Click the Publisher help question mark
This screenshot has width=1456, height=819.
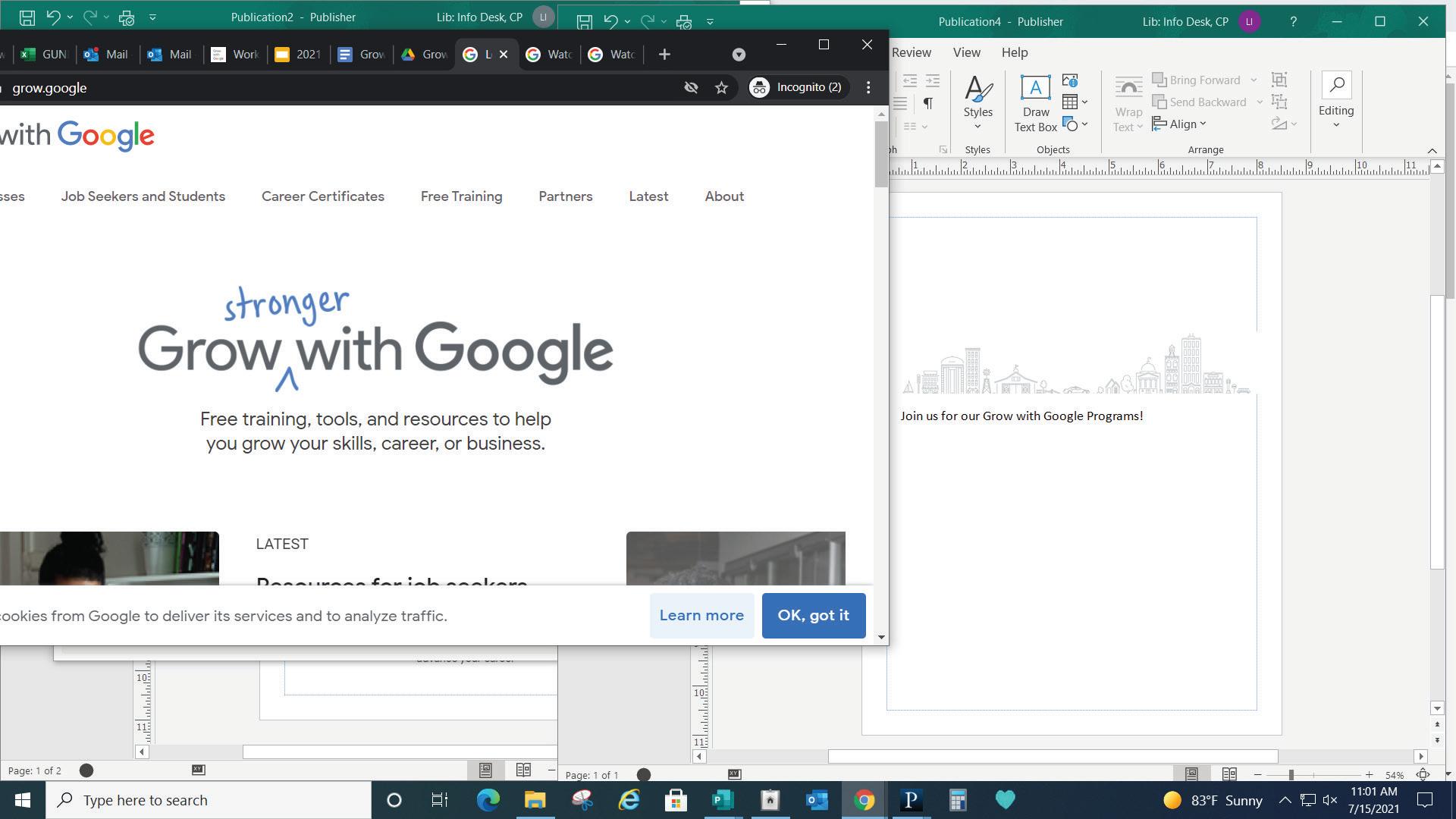pyautogui.click(x=1293, y=21)
